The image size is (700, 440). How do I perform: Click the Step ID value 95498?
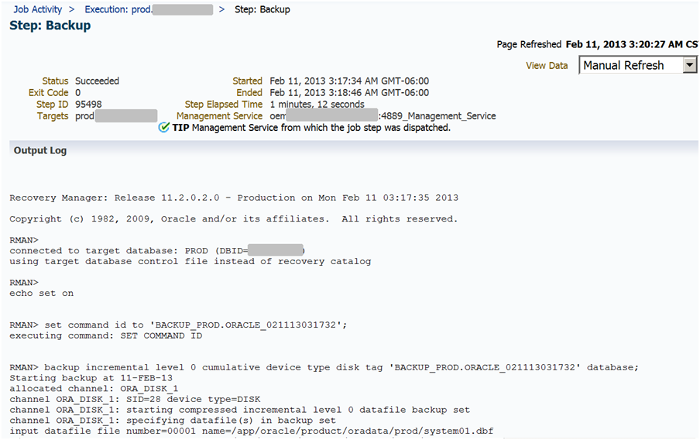coord(88,104)
